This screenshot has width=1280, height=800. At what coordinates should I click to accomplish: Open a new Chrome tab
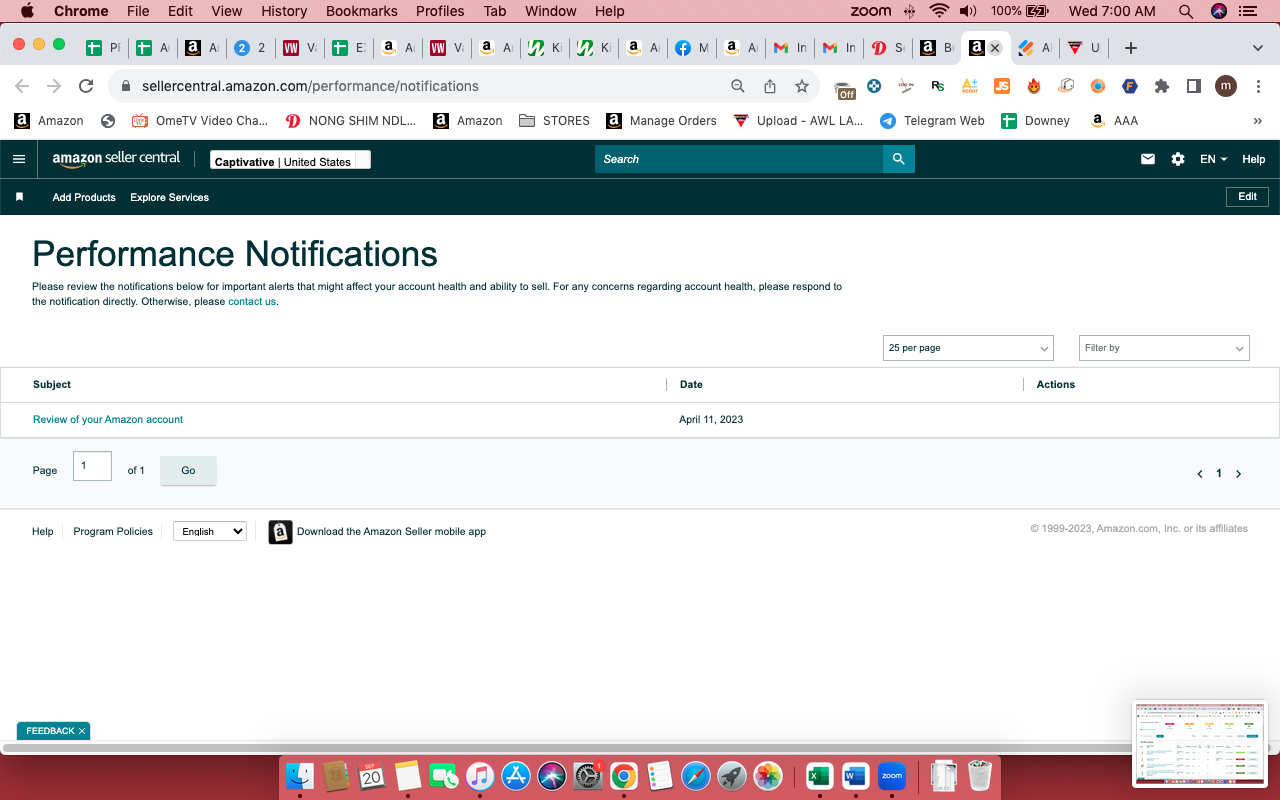pyautogui.click(x=1131, y=48)
